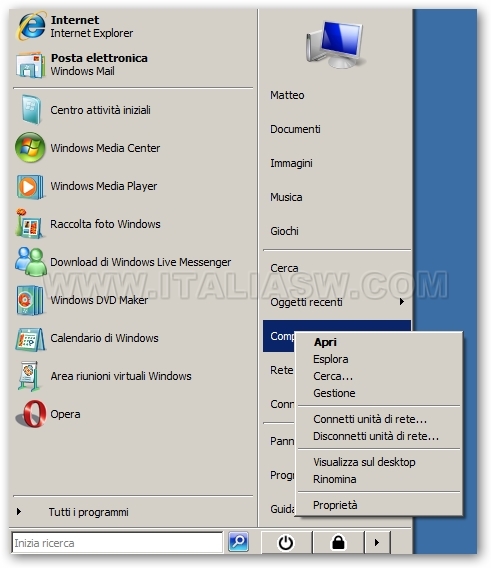The width and height of the screenshot is (491, 568).
Task: Open Raccolta foto Windows icon
Action: [30, 224]
